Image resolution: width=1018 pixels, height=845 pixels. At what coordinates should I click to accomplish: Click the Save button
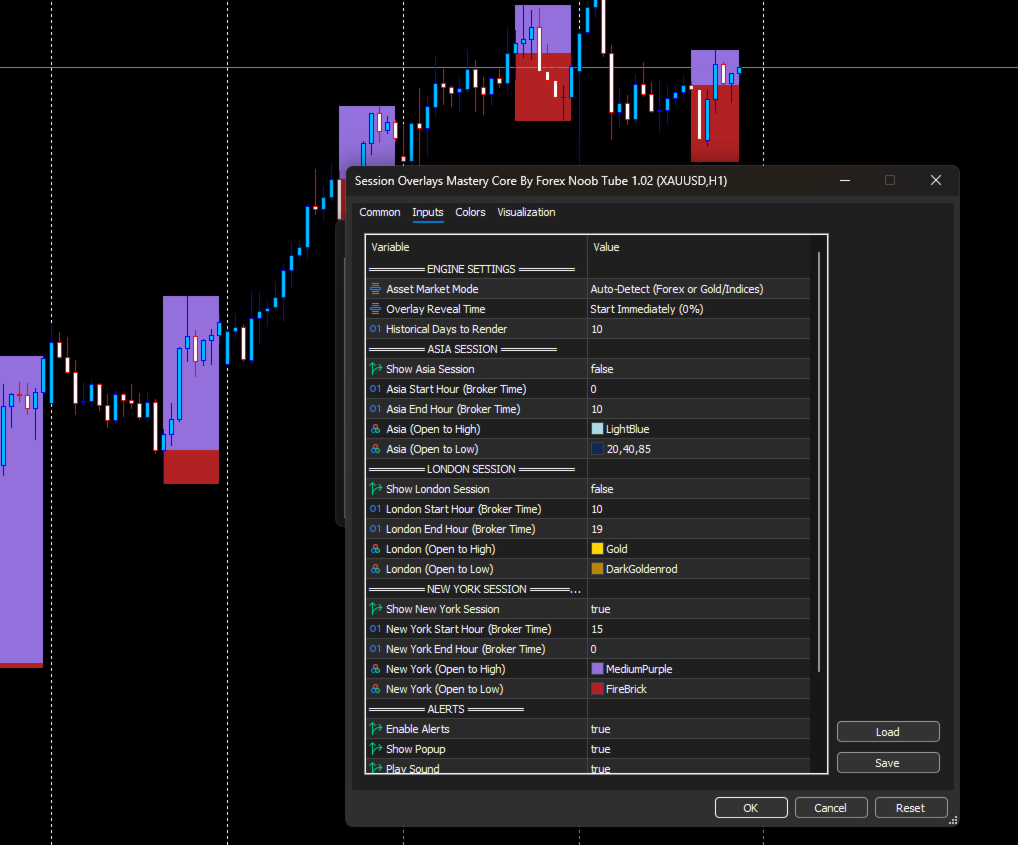(888, 763)
